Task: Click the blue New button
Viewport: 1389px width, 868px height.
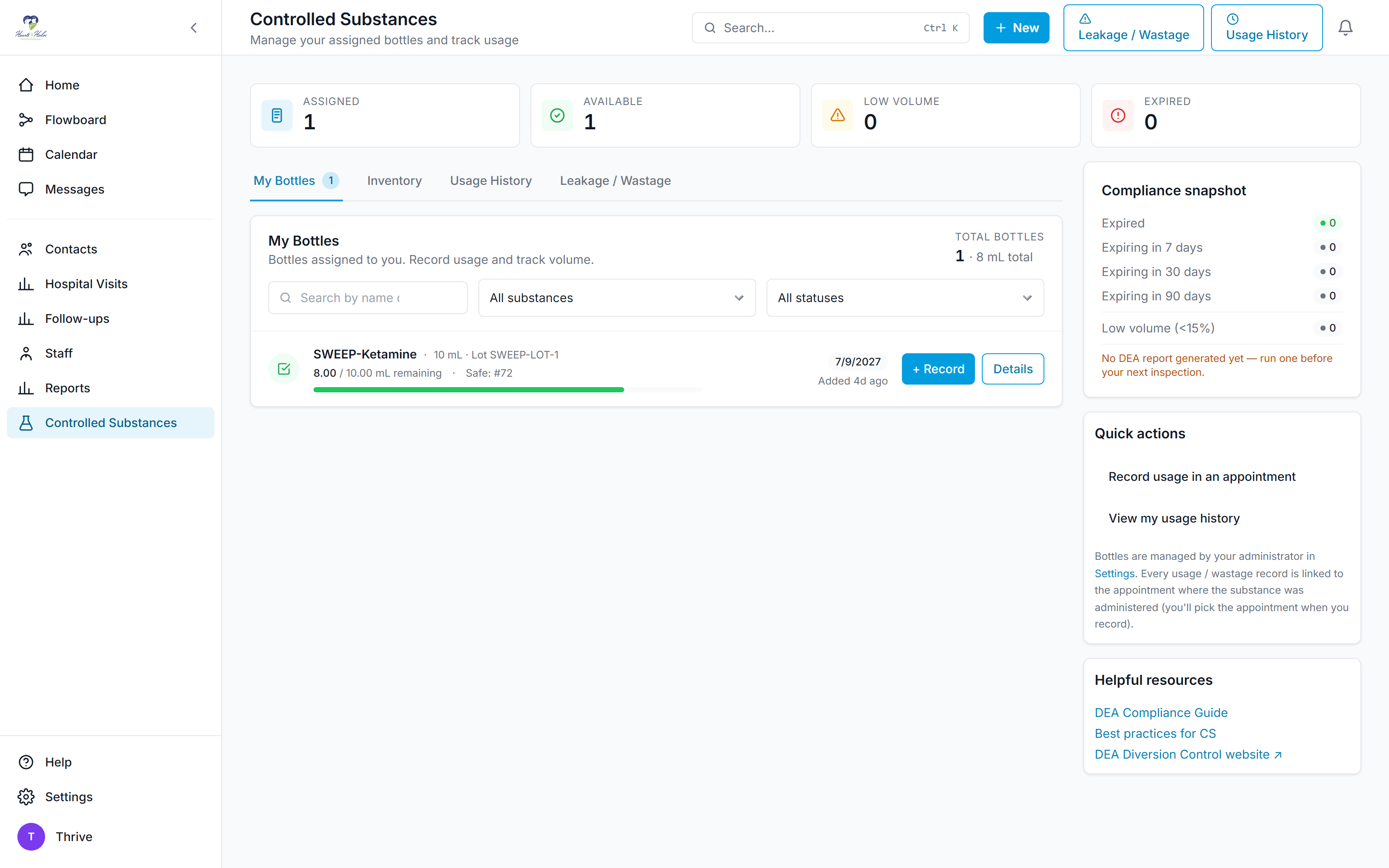Action: [1016, 27]
